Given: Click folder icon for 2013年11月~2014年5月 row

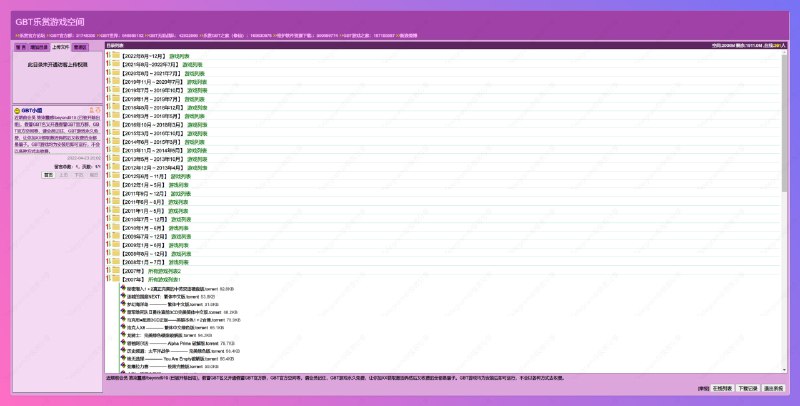Looking at the screenshot, I should 115,148.
